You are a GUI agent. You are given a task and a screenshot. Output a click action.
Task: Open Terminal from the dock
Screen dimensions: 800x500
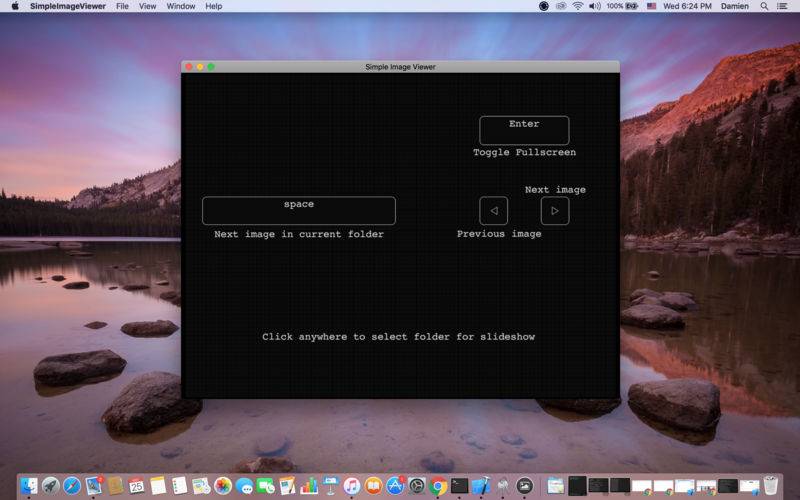[x=459, y=486]
